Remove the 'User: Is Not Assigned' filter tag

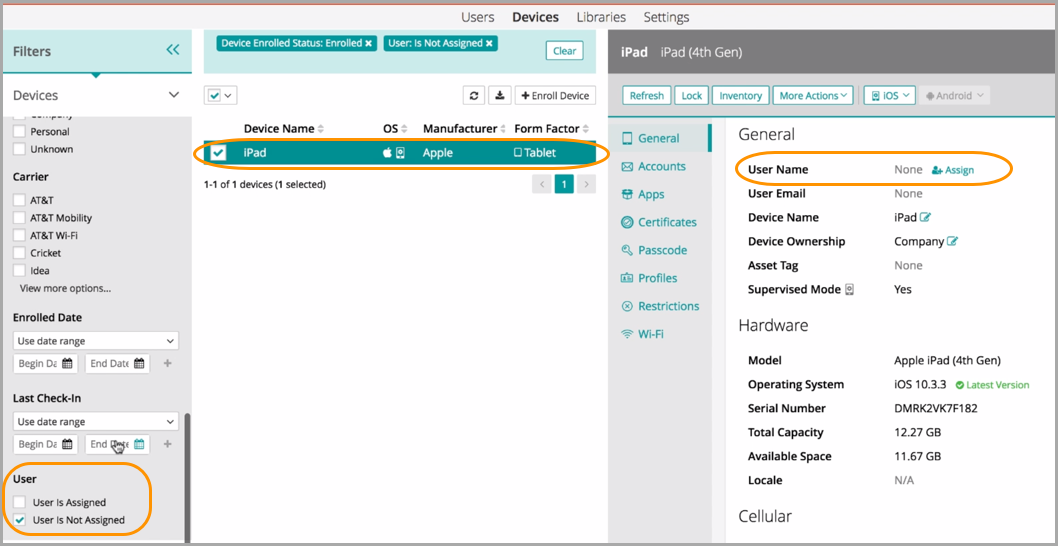tap(490, 44)
